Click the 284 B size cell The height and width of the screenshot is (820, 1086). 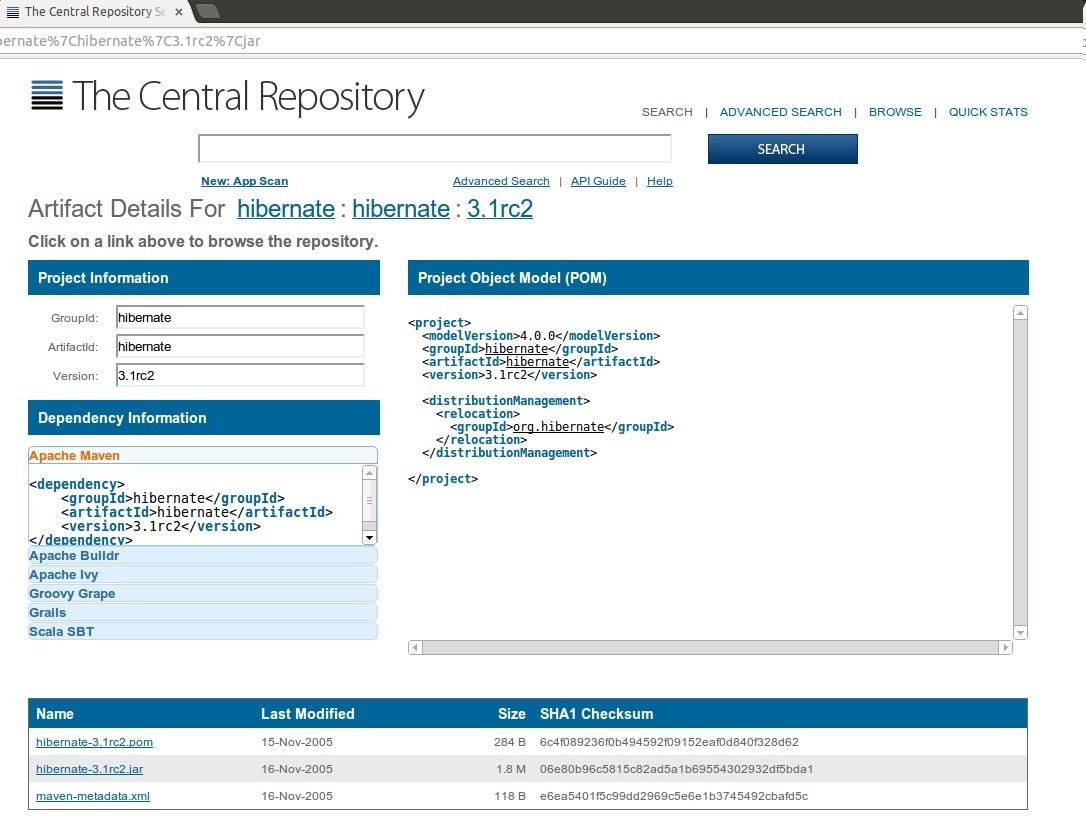pyautogui.click(x=510, y=742)
